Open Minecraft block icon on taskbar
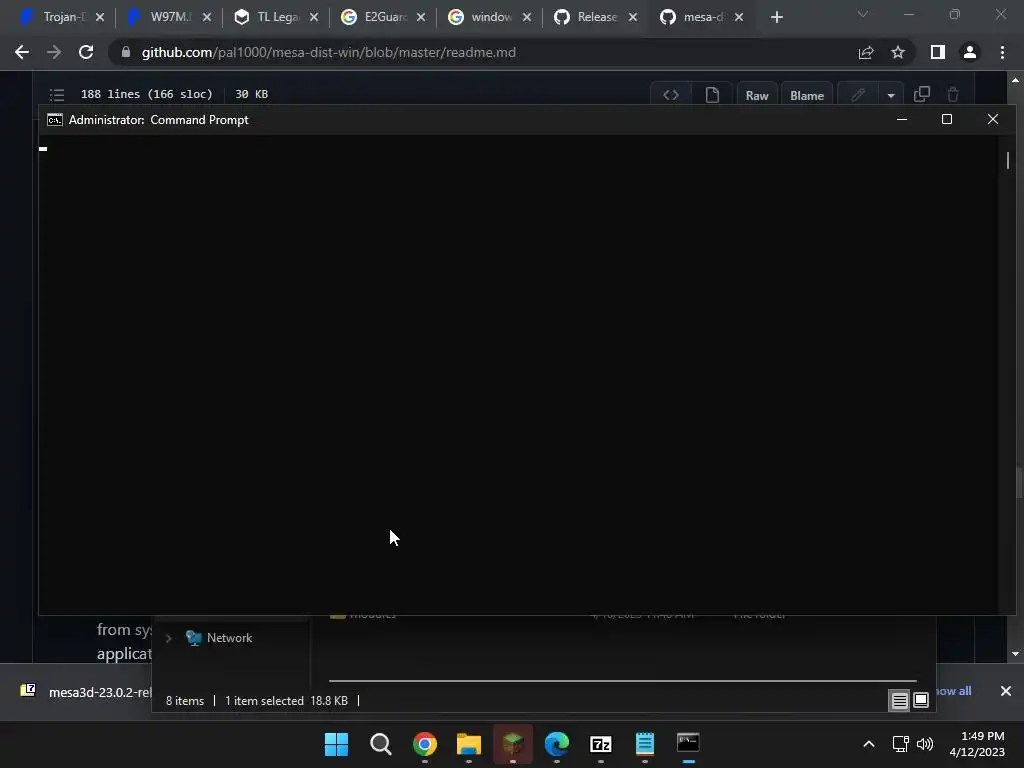The image size is (1024, 768). click(513, 744)
